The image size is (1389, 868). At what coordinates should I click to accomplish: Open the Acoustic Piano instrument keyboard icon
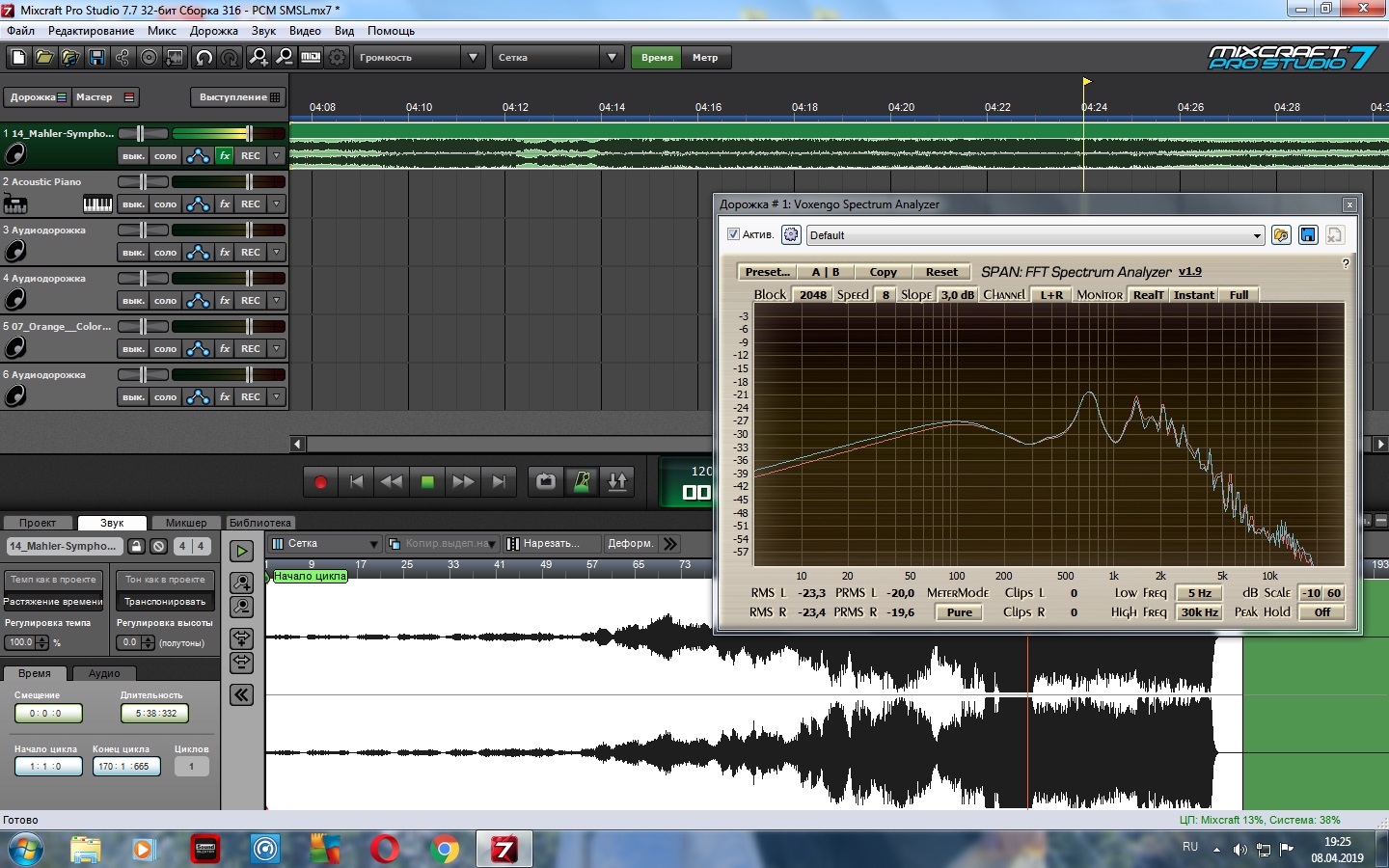click(x=97, y=203)
